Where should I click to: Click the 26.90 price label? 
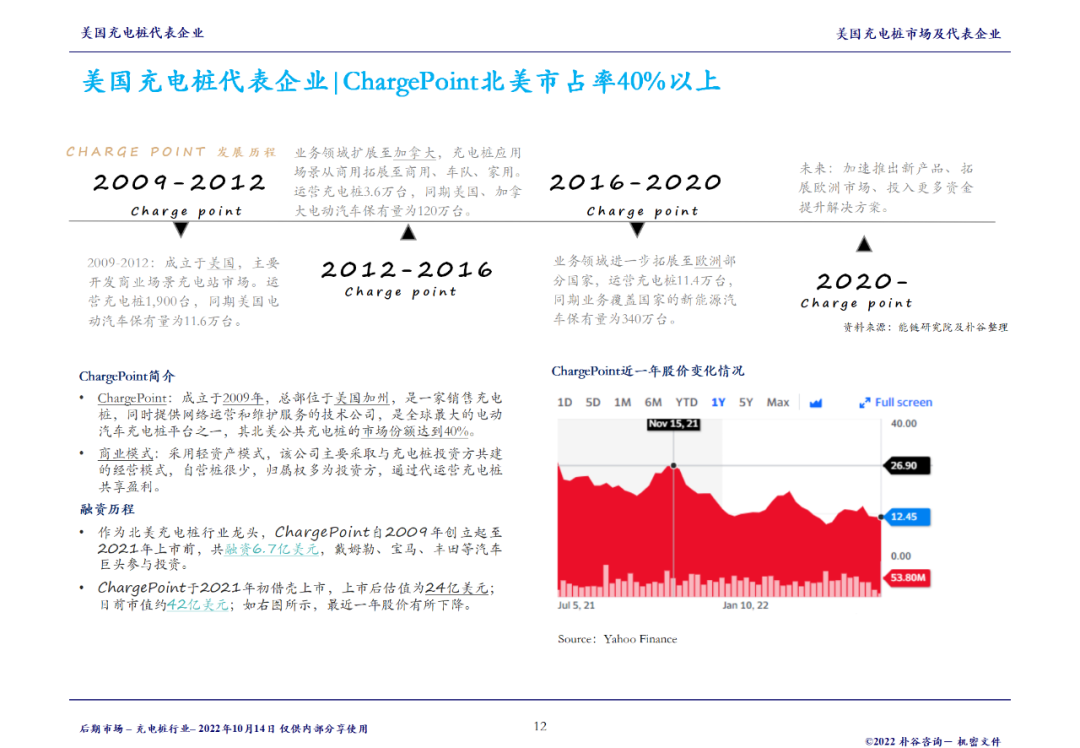point(906,466)
